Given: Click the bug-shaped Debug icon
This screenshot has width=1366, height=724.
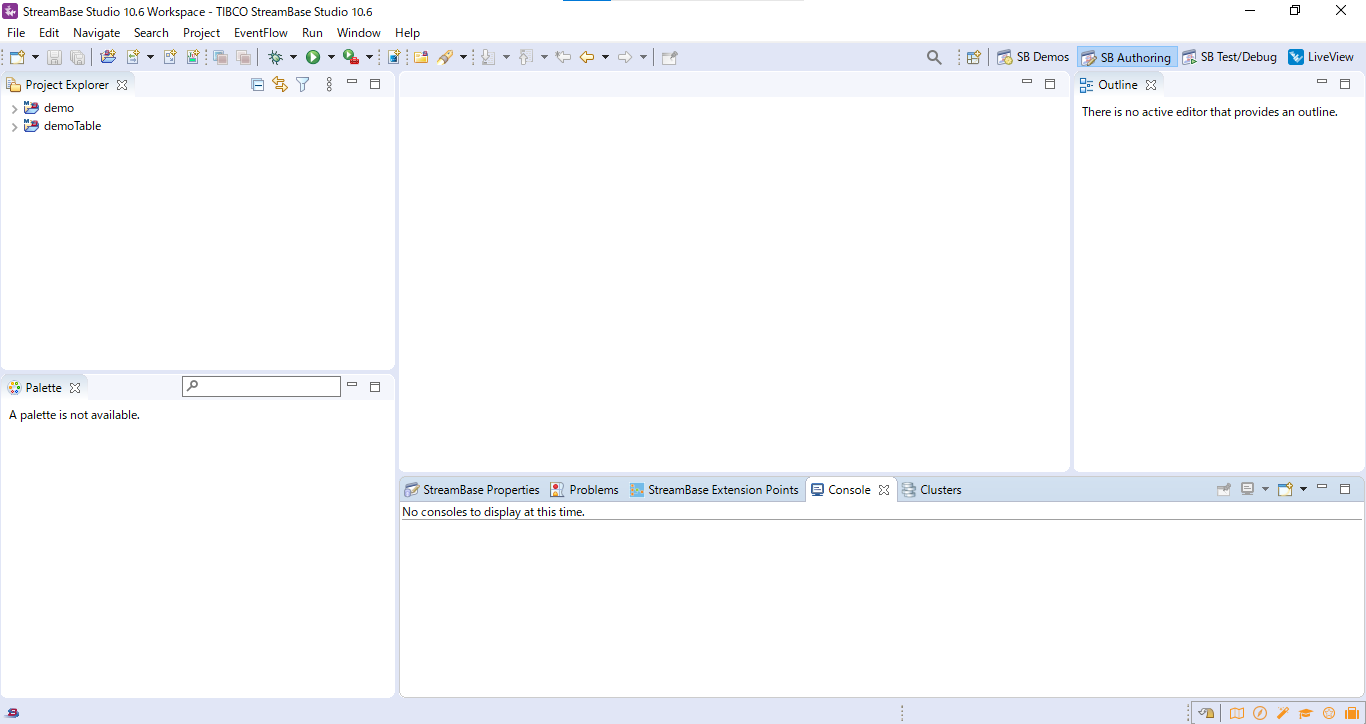Looking at the screenshot, I should pos(275,57).
